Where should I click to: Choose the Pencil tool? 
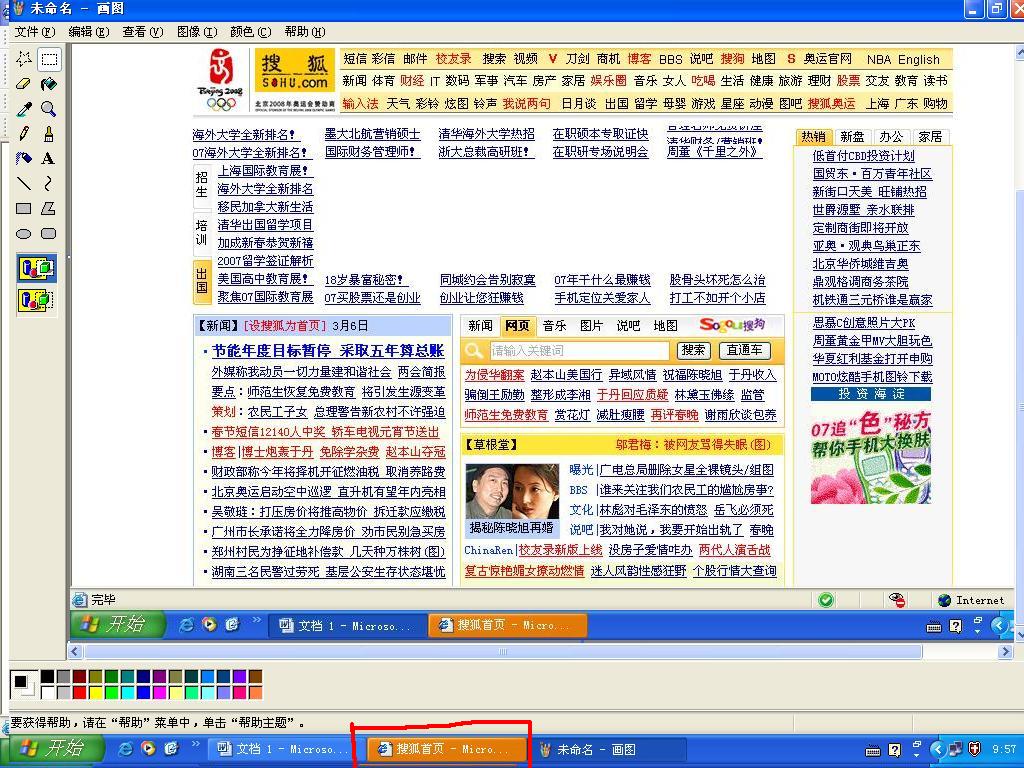coord(24,134)
